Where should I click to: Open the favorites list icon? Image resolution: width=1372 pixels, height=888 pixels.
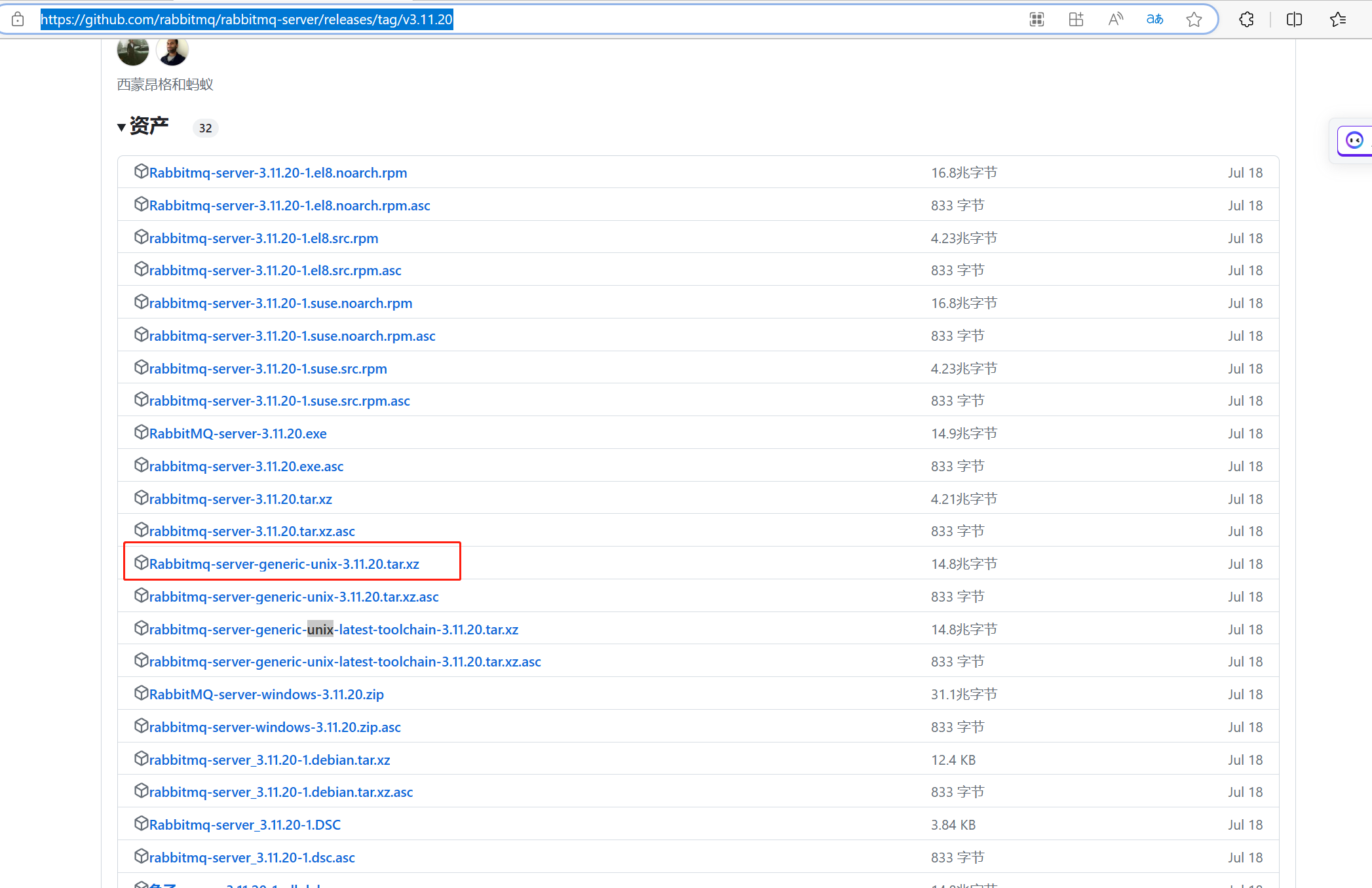pos(1337,20)
